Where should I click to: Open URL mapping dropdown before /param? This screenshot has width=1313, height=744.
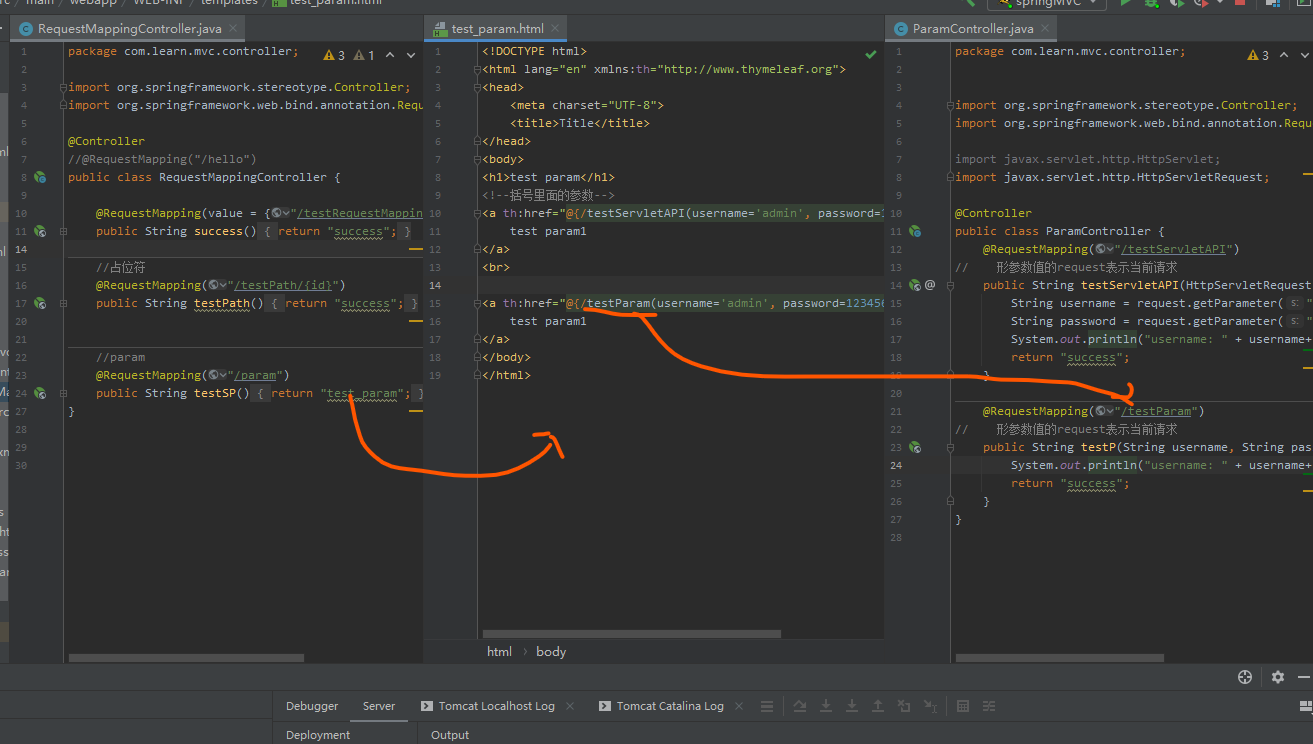[218, 375]
